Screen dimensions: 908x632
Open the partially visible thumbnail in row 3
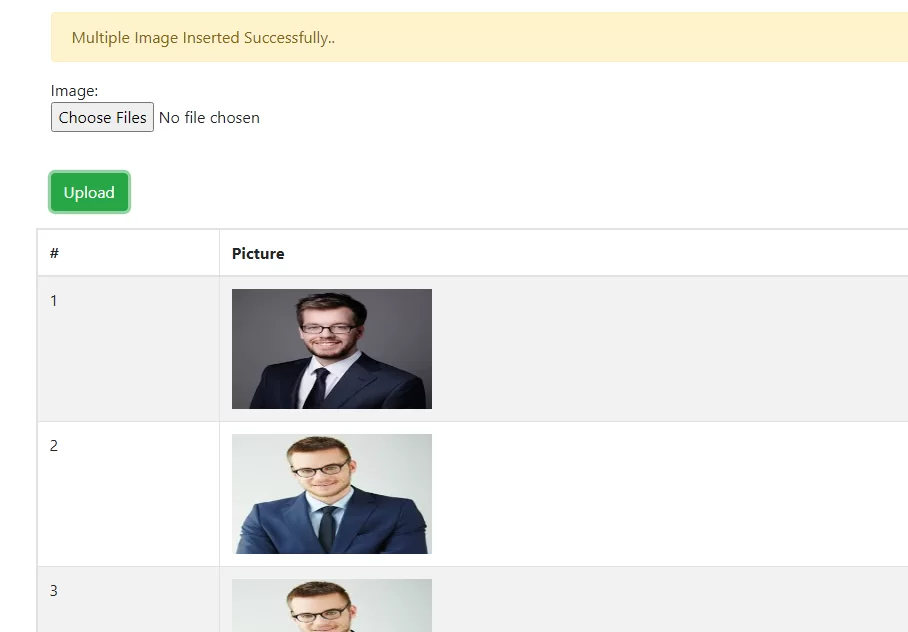[x=332, y=605]
